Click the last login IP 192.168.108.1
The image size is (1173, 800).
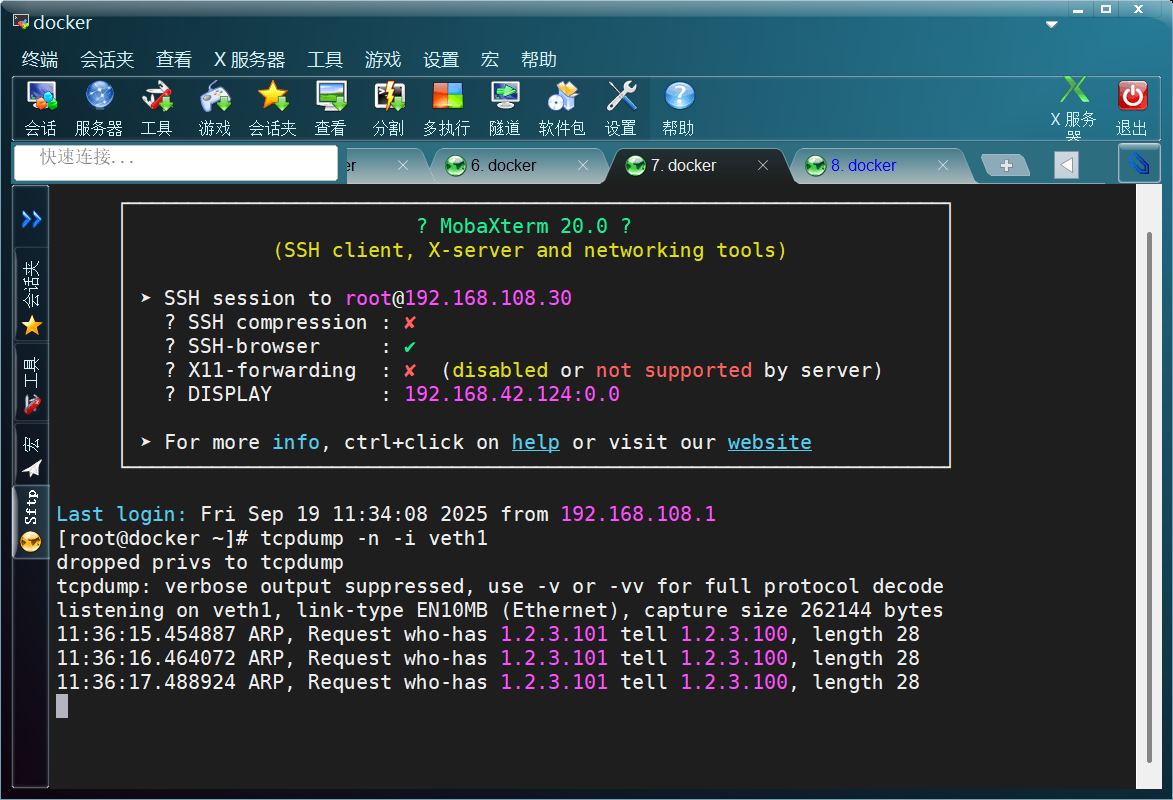point(638,514)
